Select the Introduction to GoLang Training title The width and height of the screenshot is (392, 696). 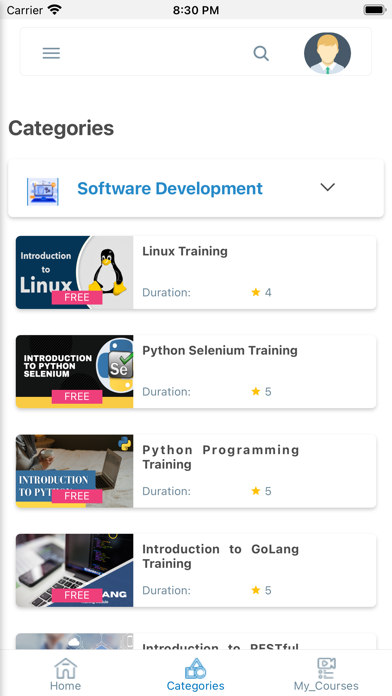coord(221,556)
